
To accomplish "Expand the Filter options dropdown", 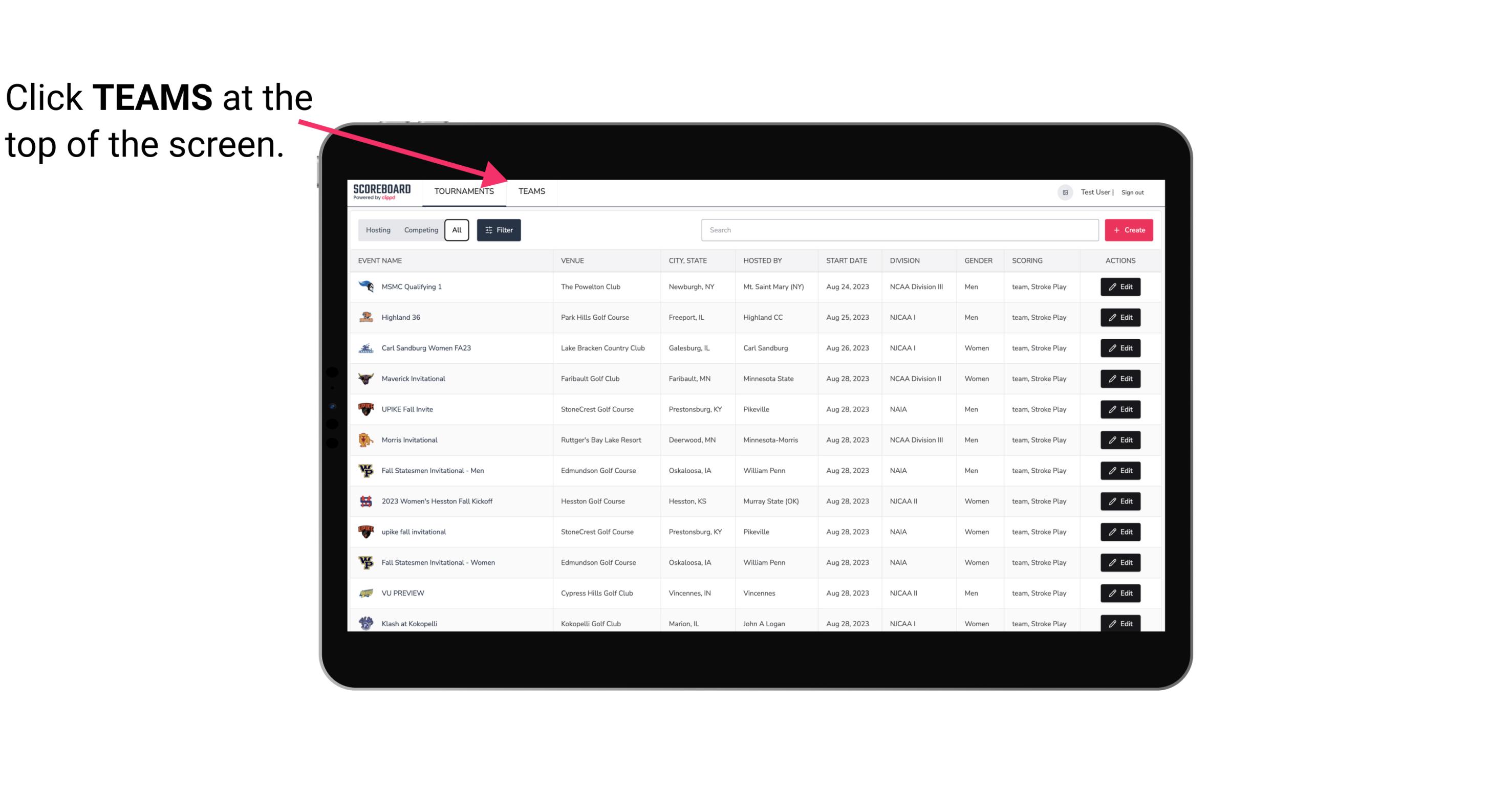I will coord(498,230).
